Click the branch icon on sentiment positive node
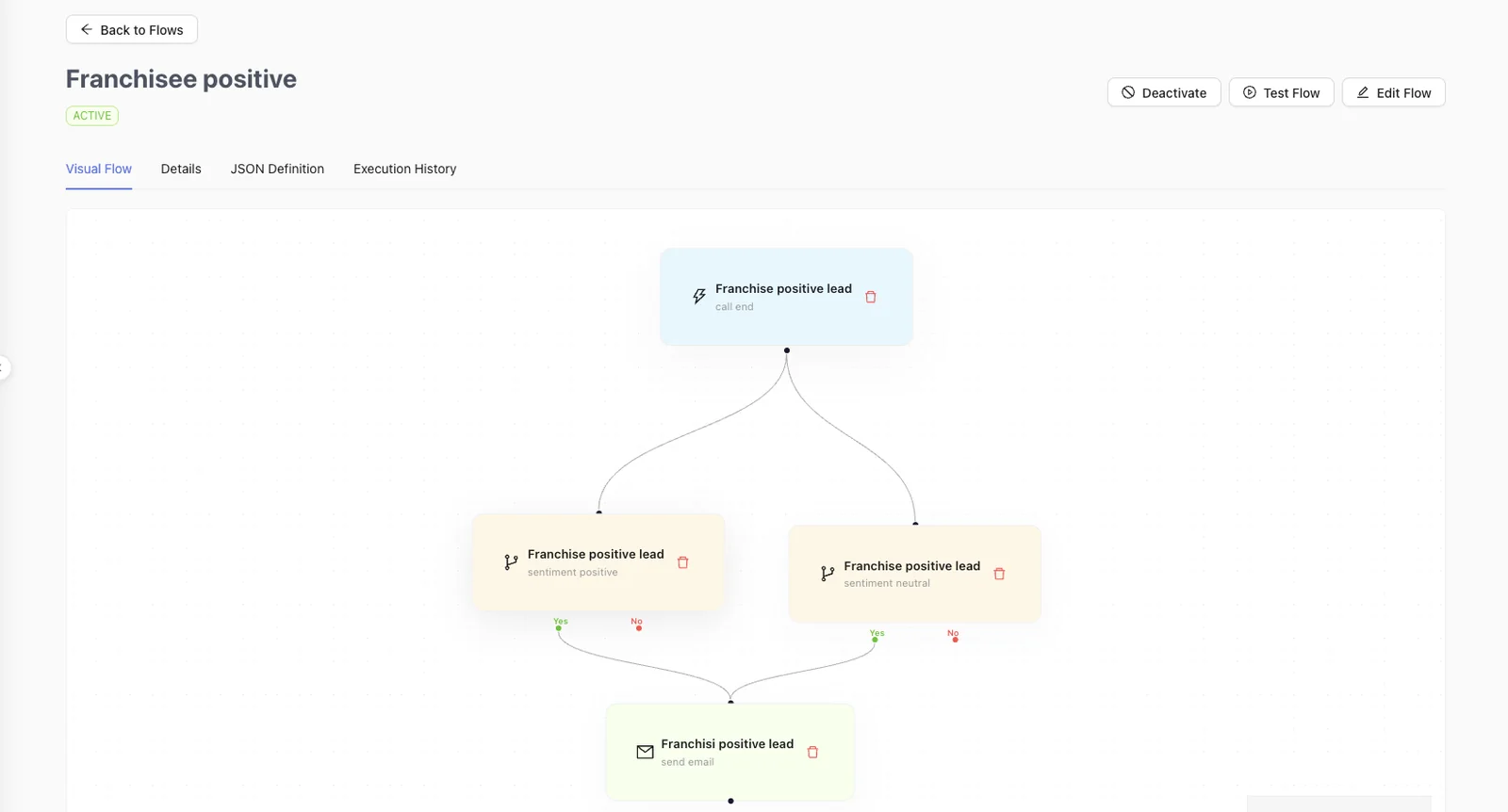The height and width of the screenshot is (812, 1508). coord(511,562)
